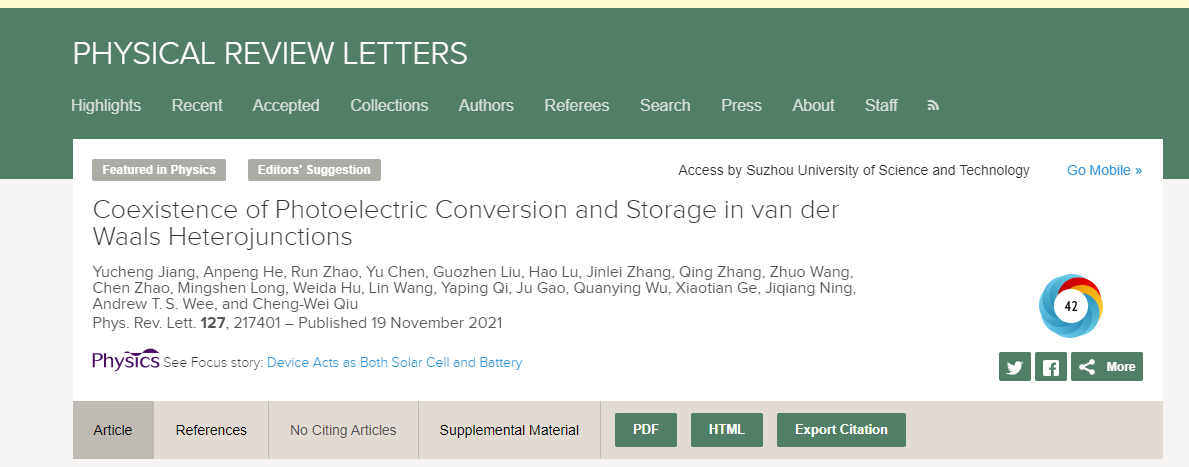Select the Supplemental Material tab
1189x467 pixels.
(x=509, y=430)
